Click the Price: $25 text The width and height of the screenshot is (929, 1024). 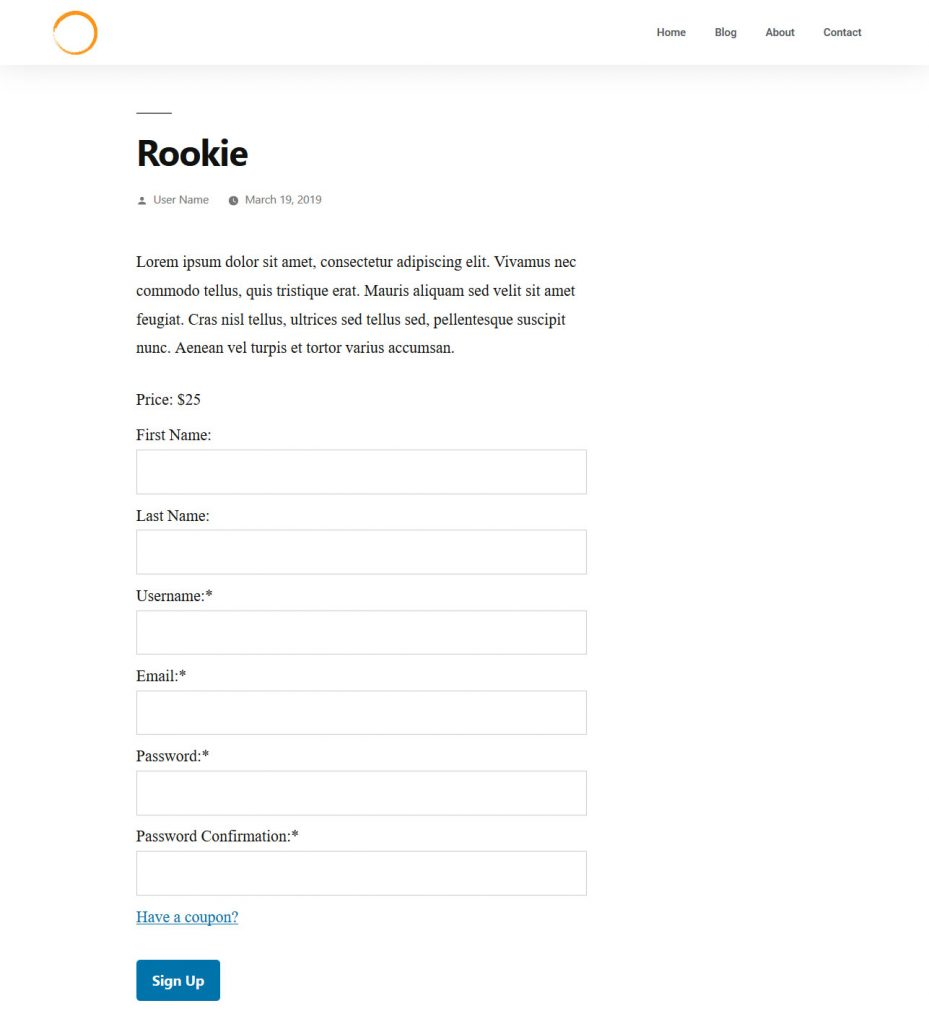coord(168,400)
